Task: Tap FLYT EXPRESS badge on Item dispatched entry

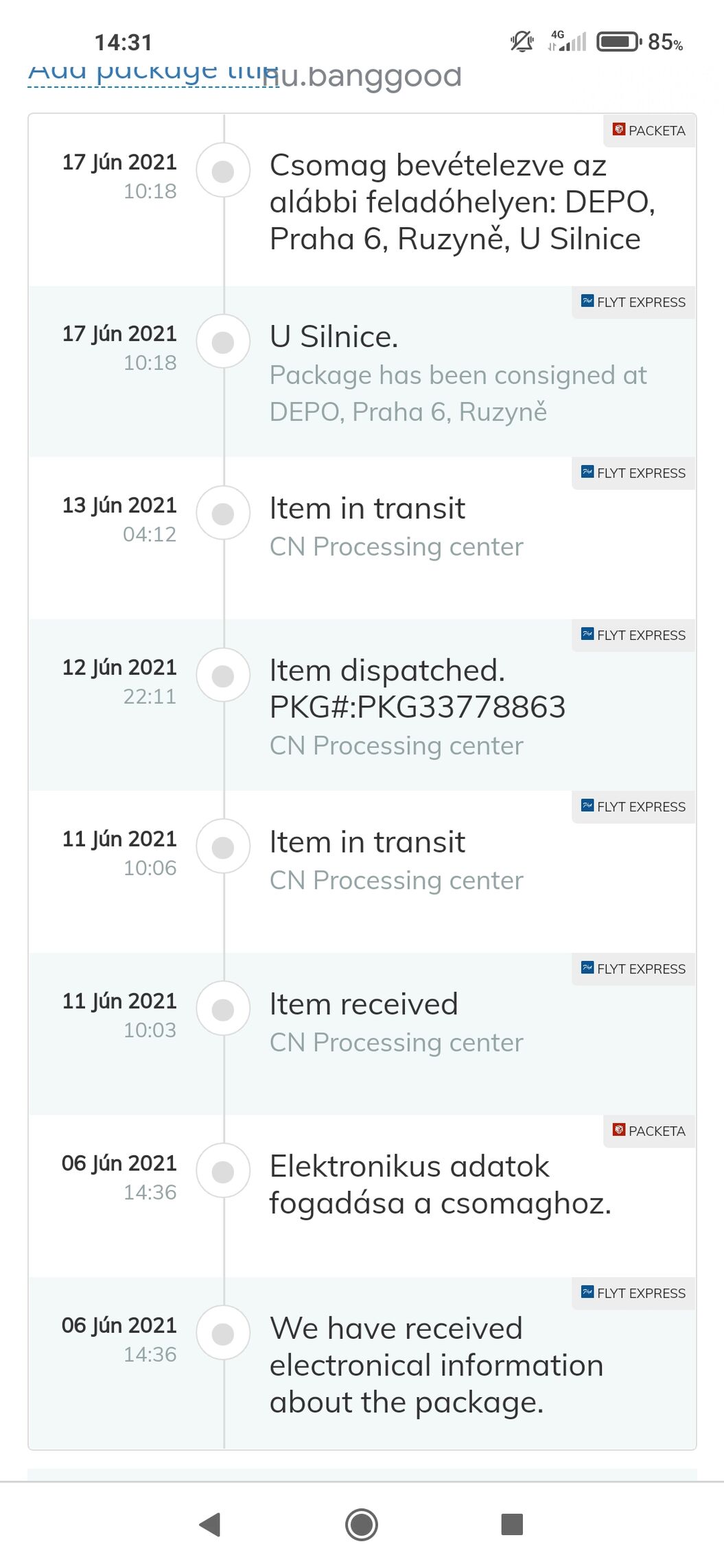Action: pyautogui.click(x=633, y=635)
